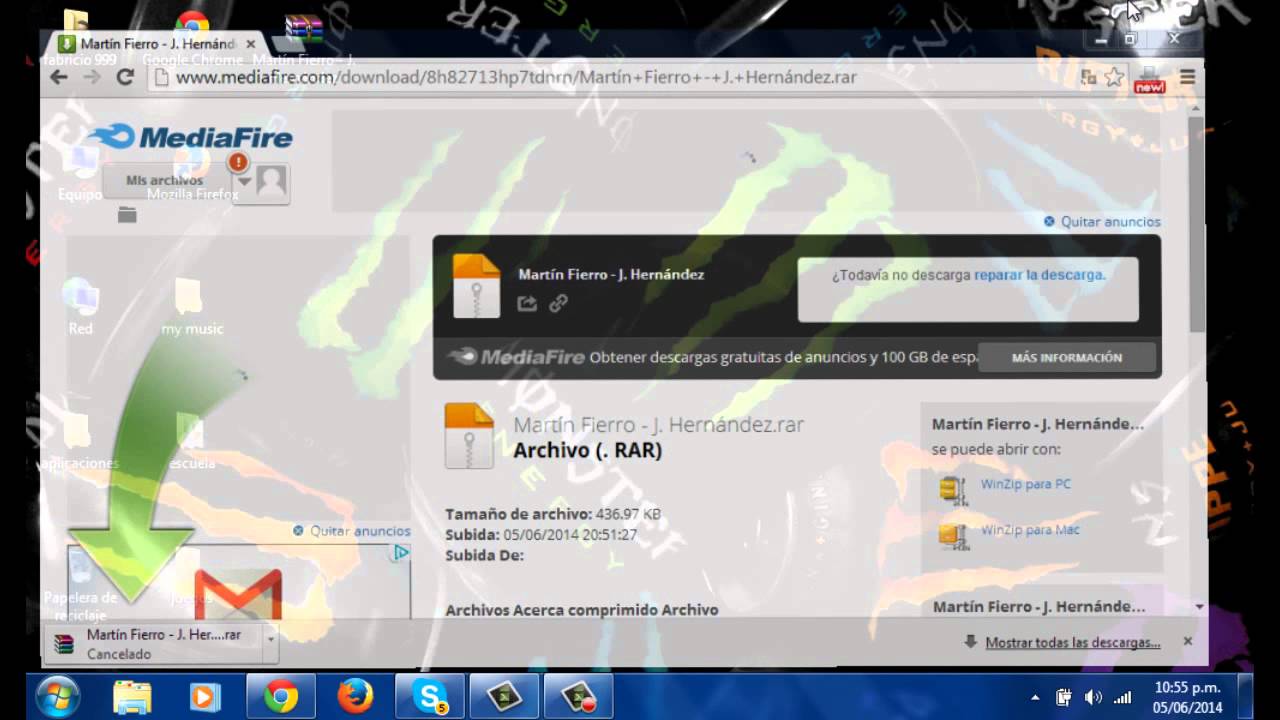Click the user avatar icon
Screen dimensions: 1280x720
coord(272,181)
